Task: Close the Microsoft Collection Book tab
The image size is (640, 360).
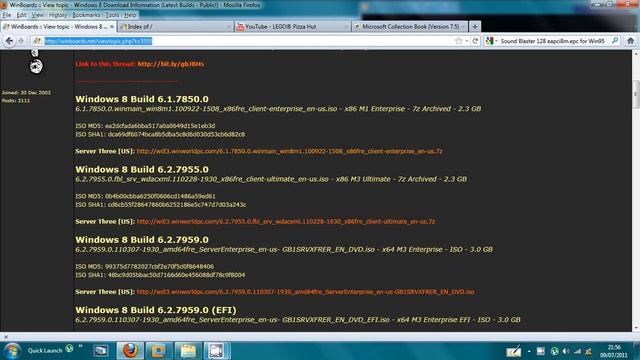Action: pyautogui.click(x=463, y=27)
